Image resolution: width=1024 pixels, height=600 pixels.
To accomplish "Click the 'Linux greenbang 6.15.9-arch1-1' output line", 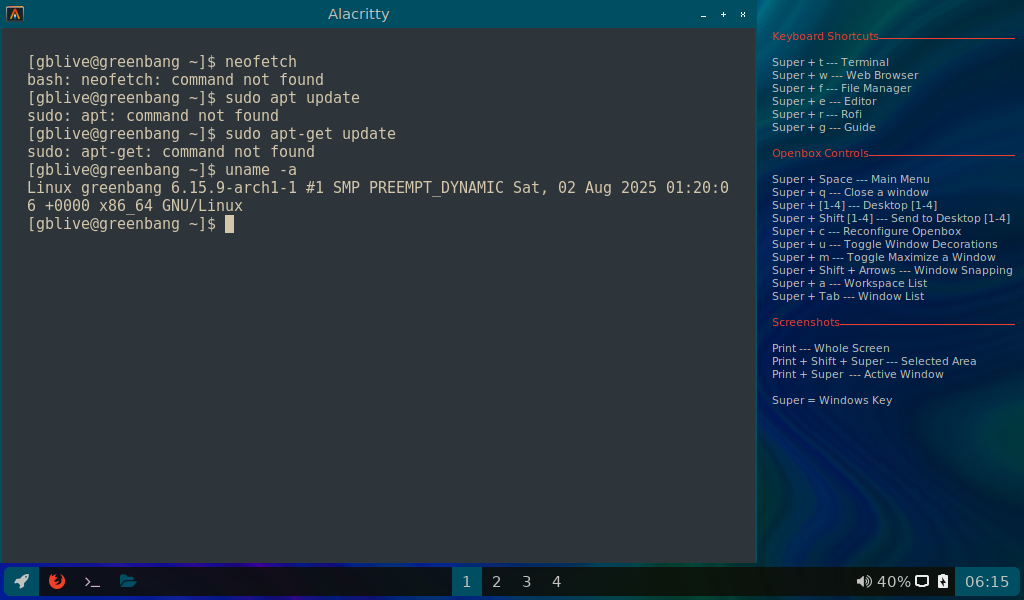I will tap(377, 188).
